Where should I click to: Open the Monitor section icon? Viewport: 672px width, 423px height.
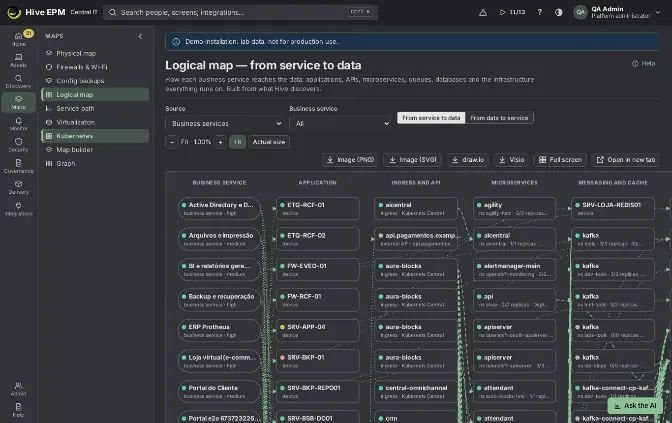[x=18, y=124]
